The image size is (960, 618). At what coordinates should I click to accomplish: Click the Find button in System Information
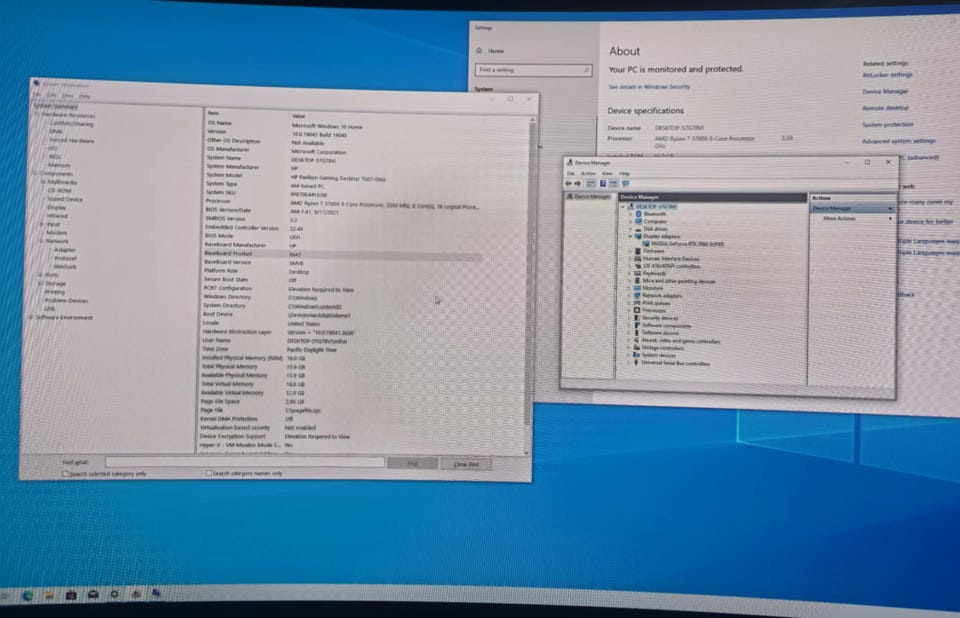click(x=413, y=464)
